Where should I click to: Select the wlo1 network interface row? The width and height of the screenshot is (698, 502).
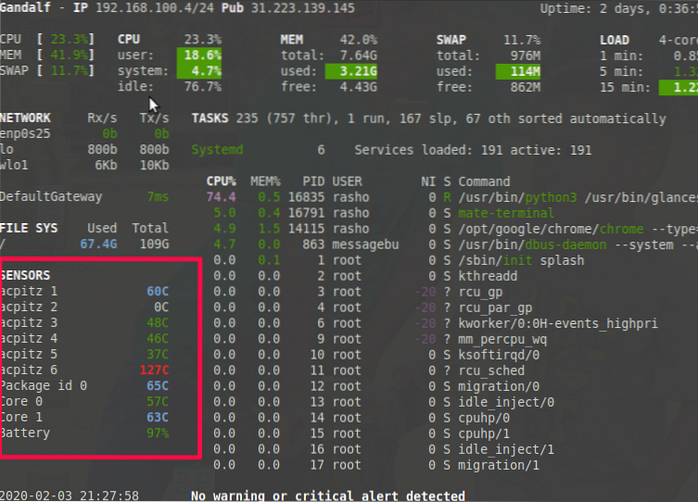click(x=85, y=165)
